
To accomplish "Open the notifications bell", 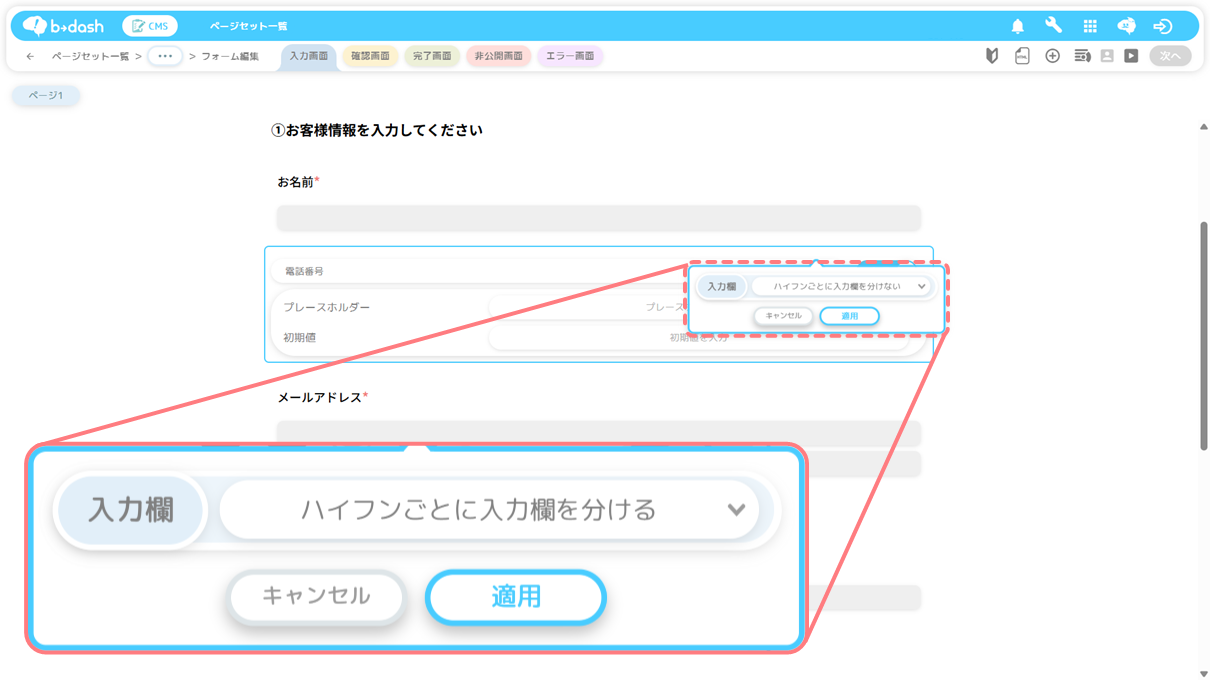I will click(x=1017, y=26).
